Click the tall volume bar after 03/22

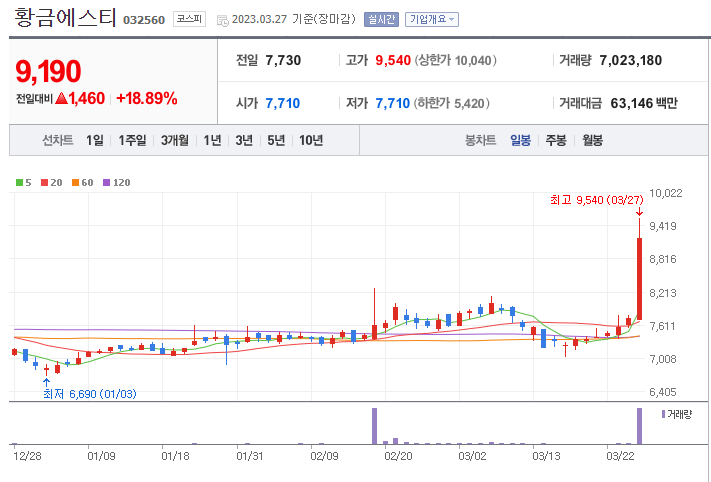pos(639,426)
